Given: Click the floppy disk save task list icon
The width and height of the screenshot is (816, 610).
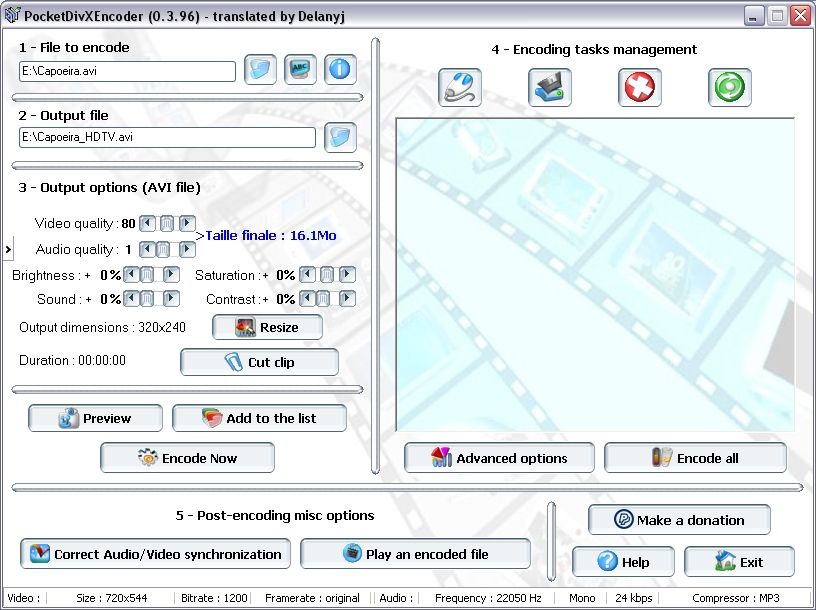Looking at the screenshot, I should 550,88.
